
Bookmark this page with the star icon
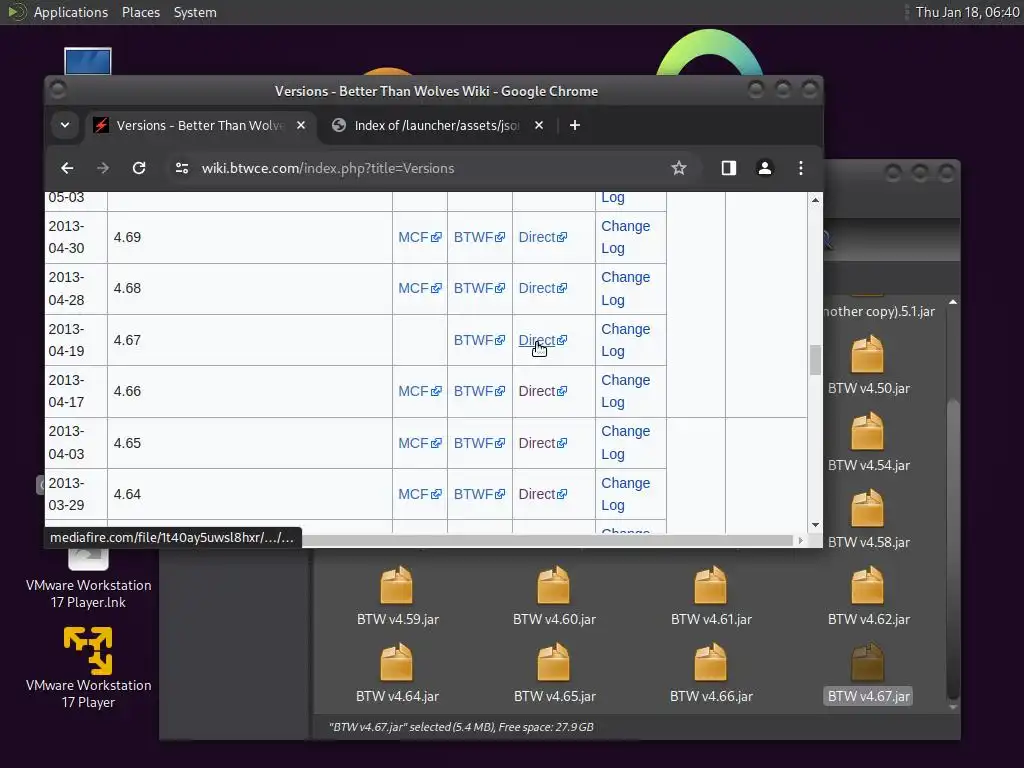point(679,168)
